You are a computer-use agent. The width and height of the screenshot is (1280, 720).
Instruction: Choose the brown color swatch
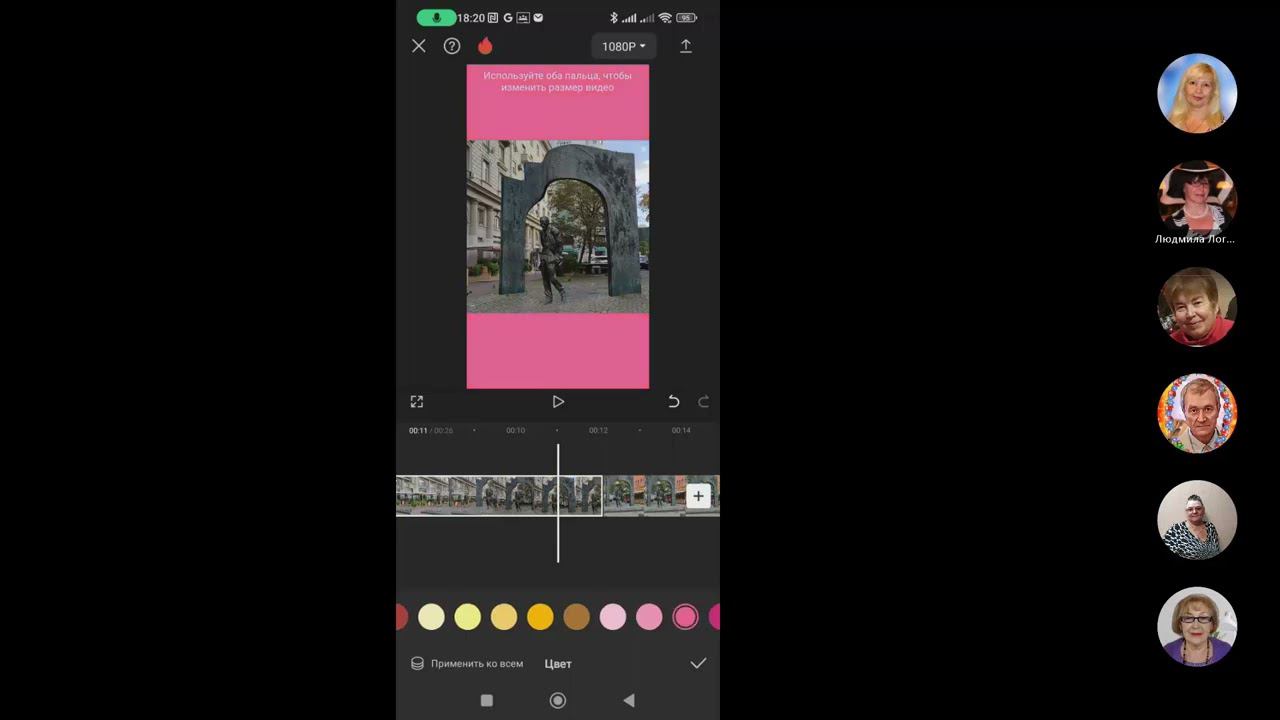(576, 617)
